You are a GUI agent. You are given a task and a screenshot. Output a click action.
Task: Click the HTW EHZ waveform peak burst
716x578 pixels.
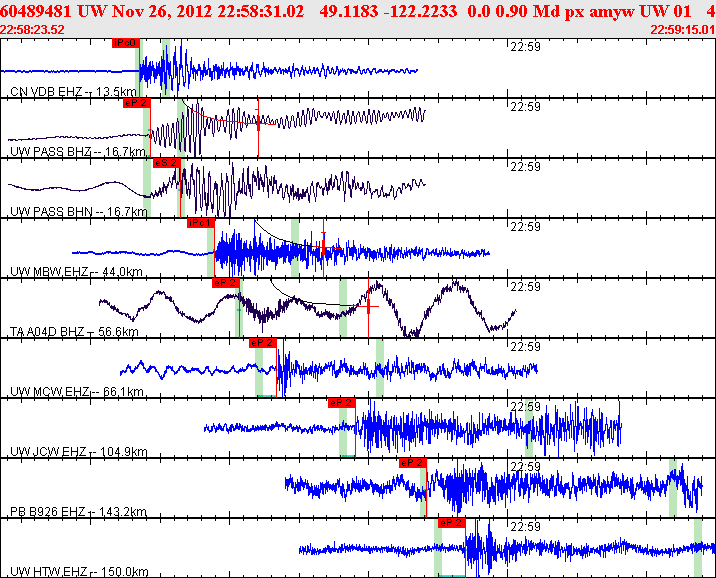479,548
